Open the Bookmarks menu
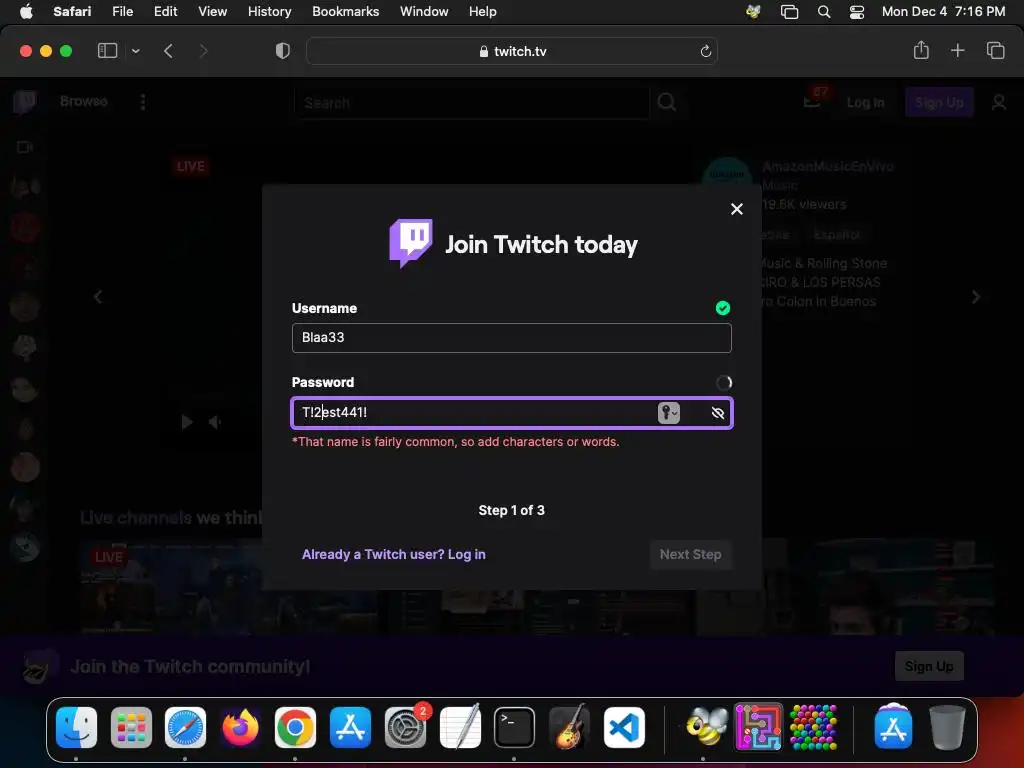This screenshot has height=768, width=1024. click(x=345, y=11)
